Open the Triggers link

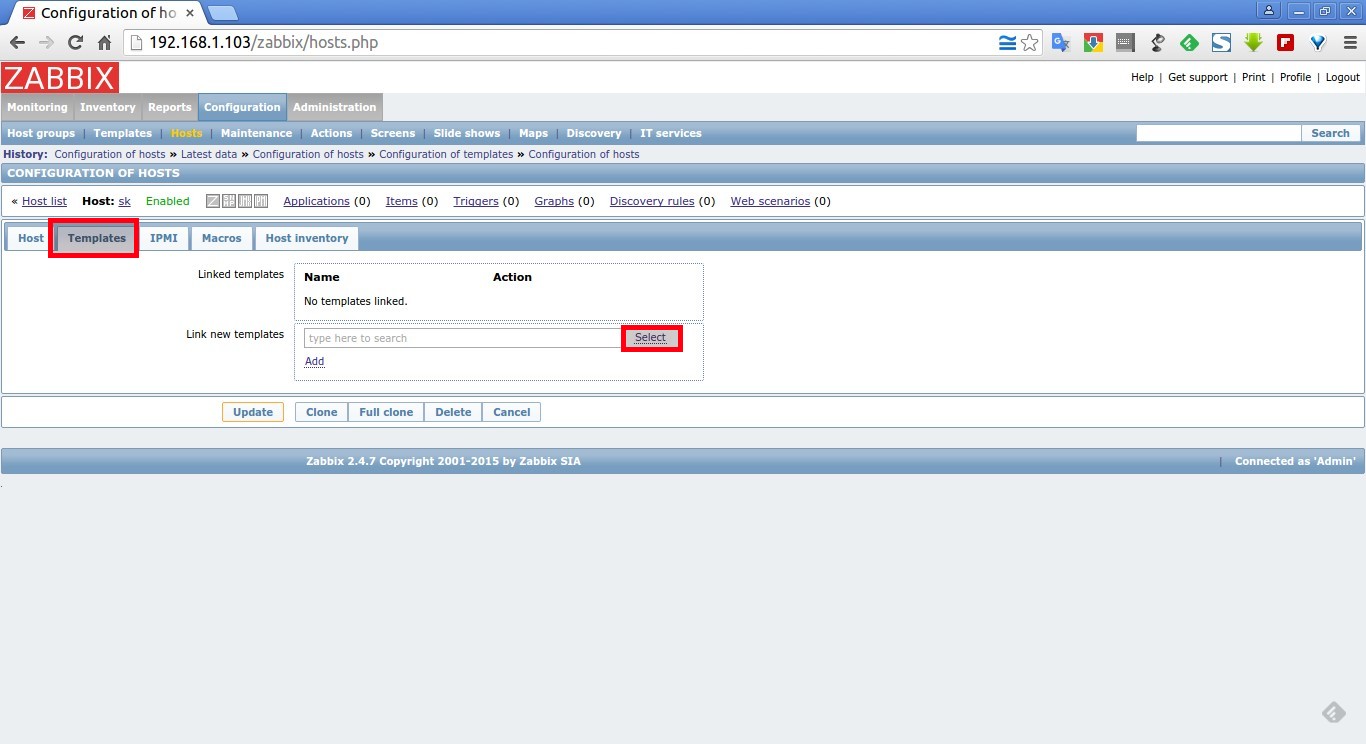(476, 201)
